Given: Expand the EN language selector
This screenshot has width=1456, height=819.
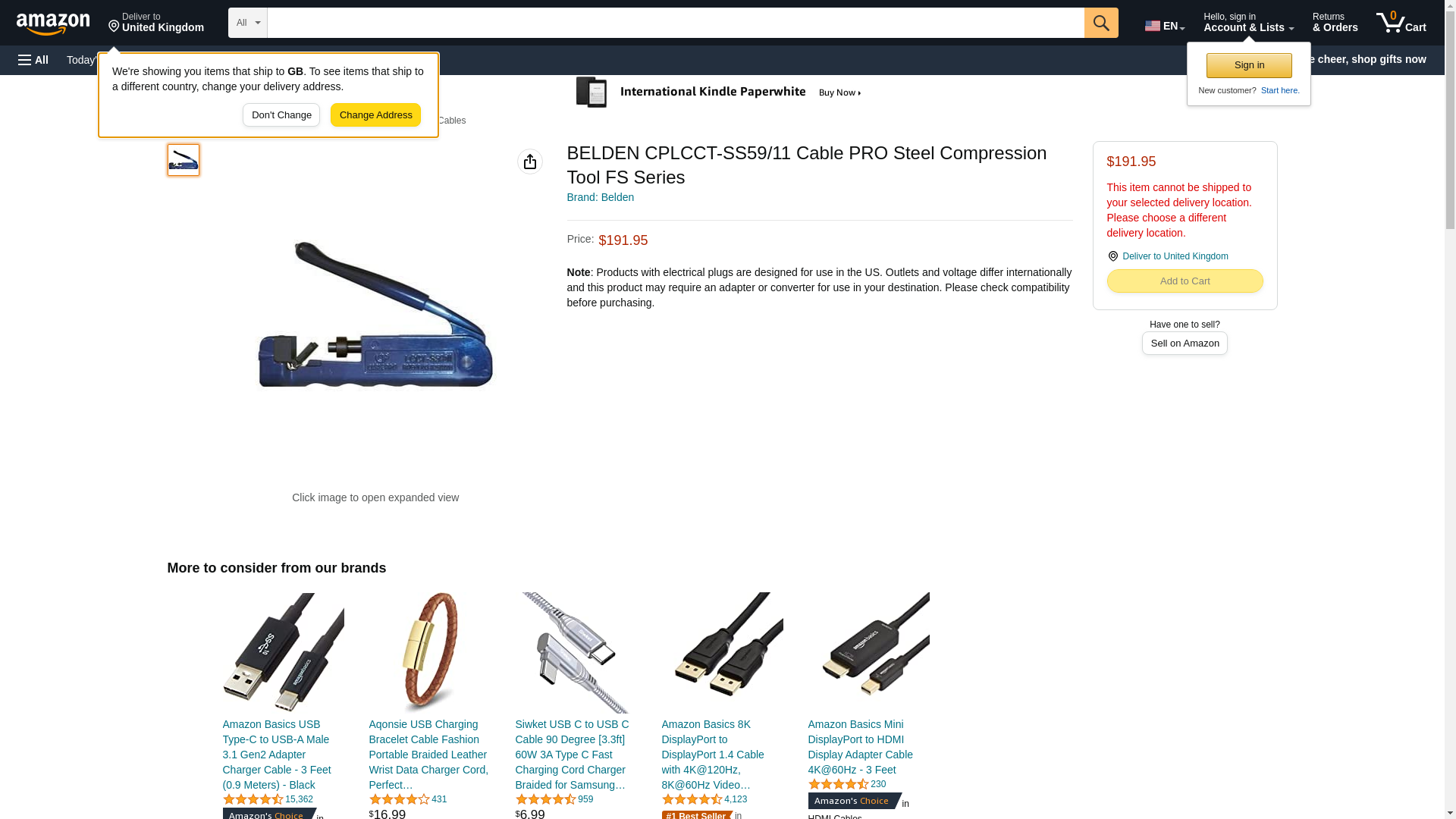Looking at the screenshot, I should click(x=1165, y=26).
